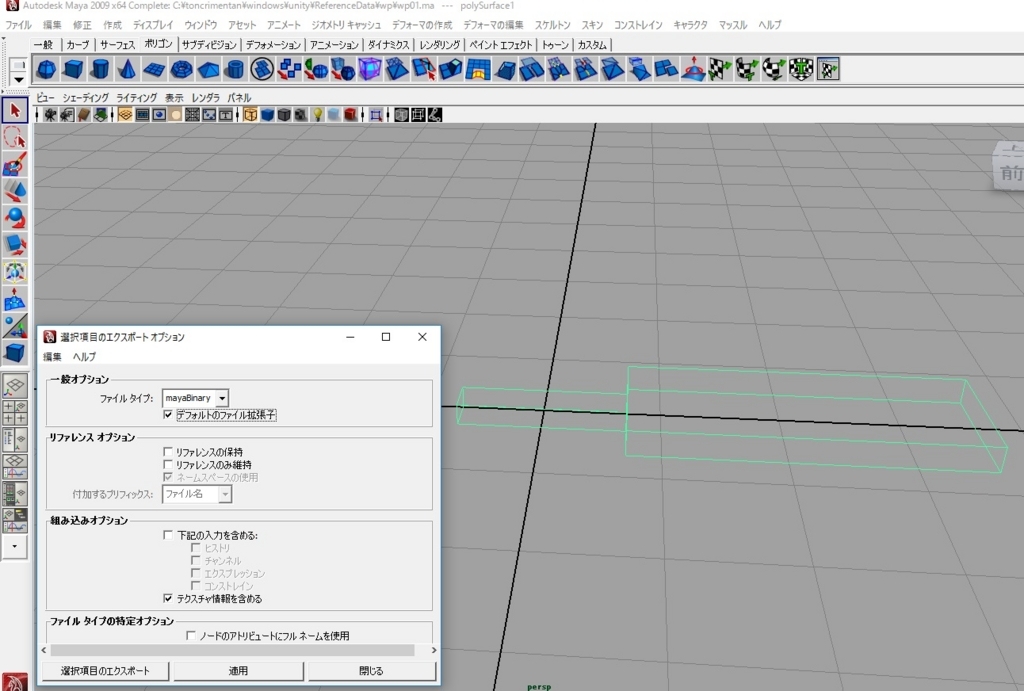Open the シェーディング panel menu
Image resolution: width=1024 pixels, height=691 pixels.
pos(86,97)
